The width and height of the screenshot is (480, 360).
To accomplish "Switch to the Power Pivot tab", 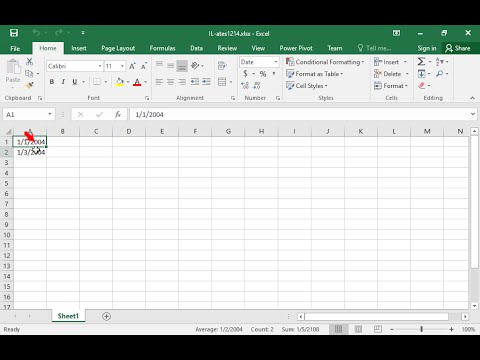I will (296, 48).
